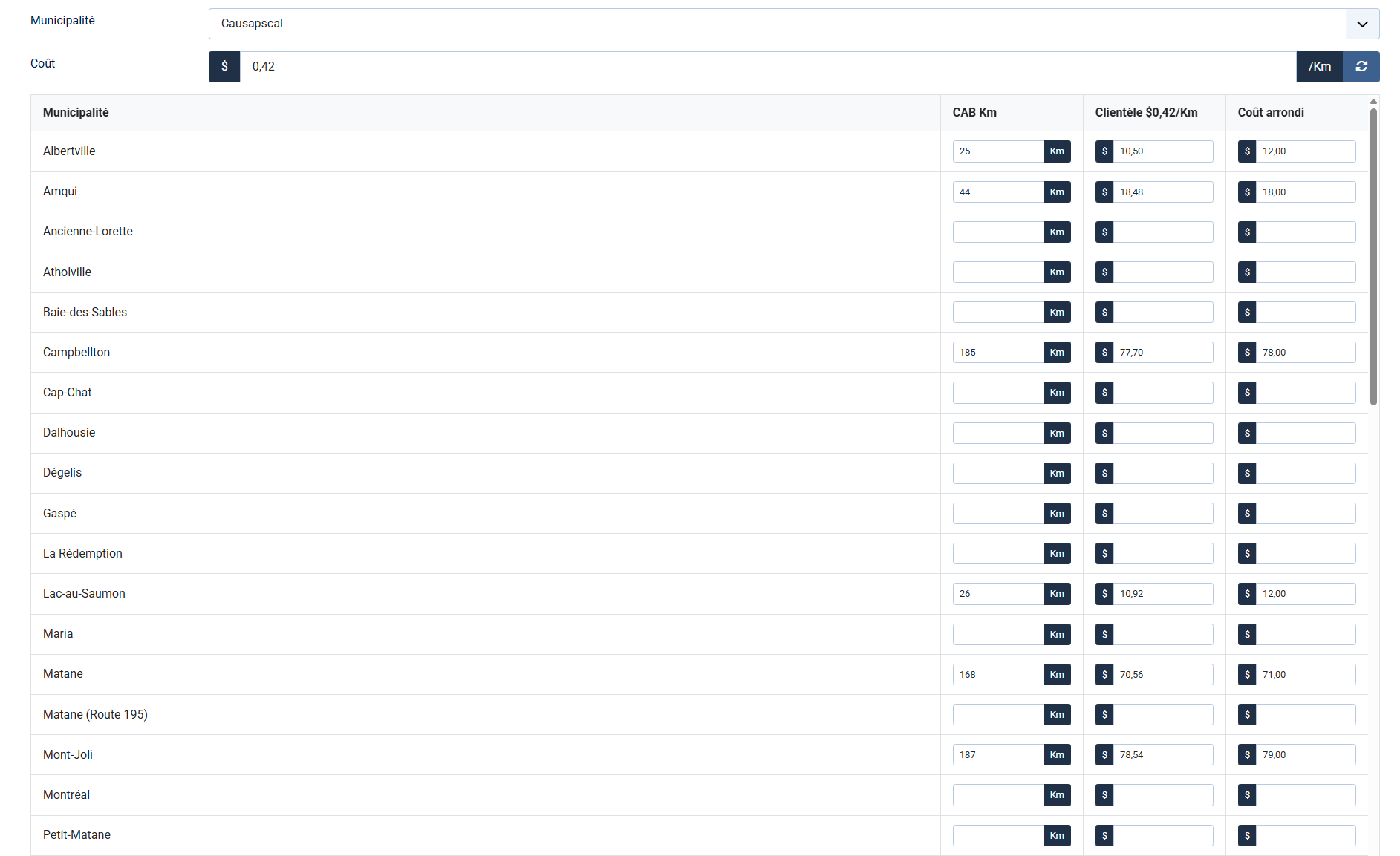
Task: Click the Km badge in the Matane row
Action: pyautogui.click(x=1057, y=675)
